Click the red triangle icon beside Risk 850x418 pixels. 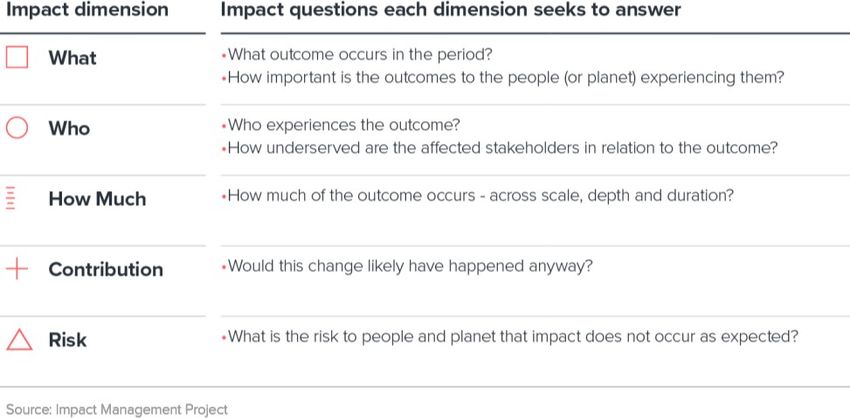[19, 340]
